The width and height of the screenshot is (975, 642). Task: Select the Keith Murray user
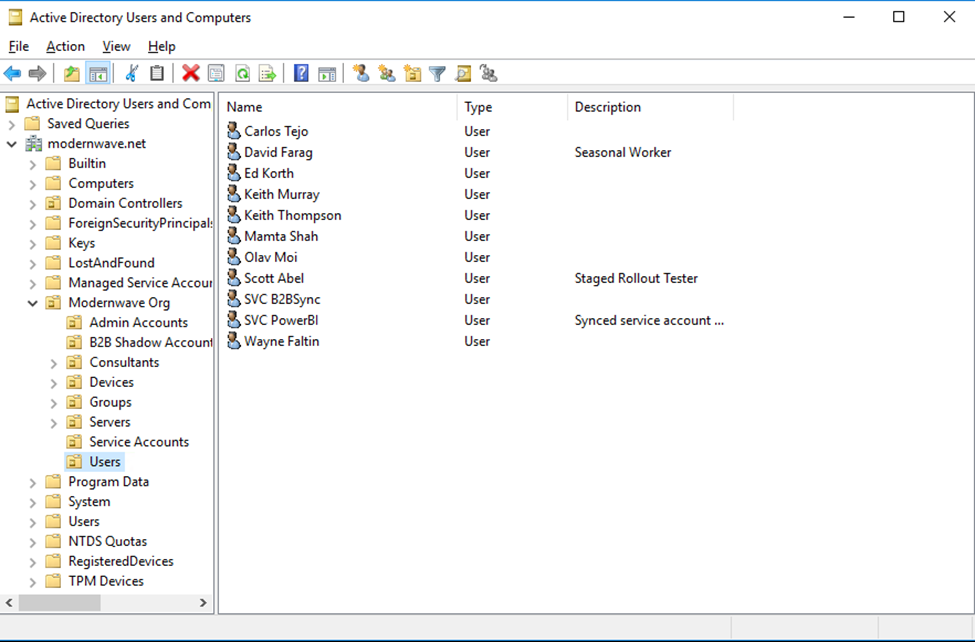tap(282, 194)
